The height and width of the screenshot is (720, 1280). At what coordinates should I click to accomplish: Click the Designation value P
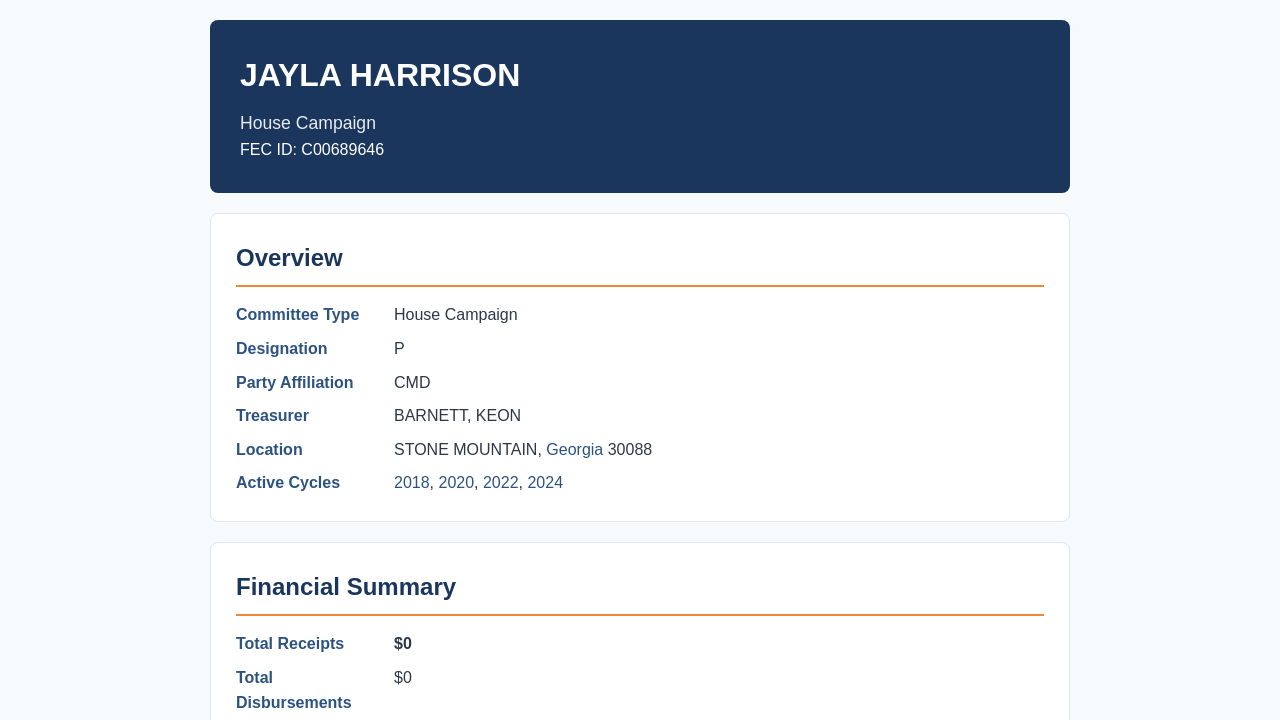[399, 349]
